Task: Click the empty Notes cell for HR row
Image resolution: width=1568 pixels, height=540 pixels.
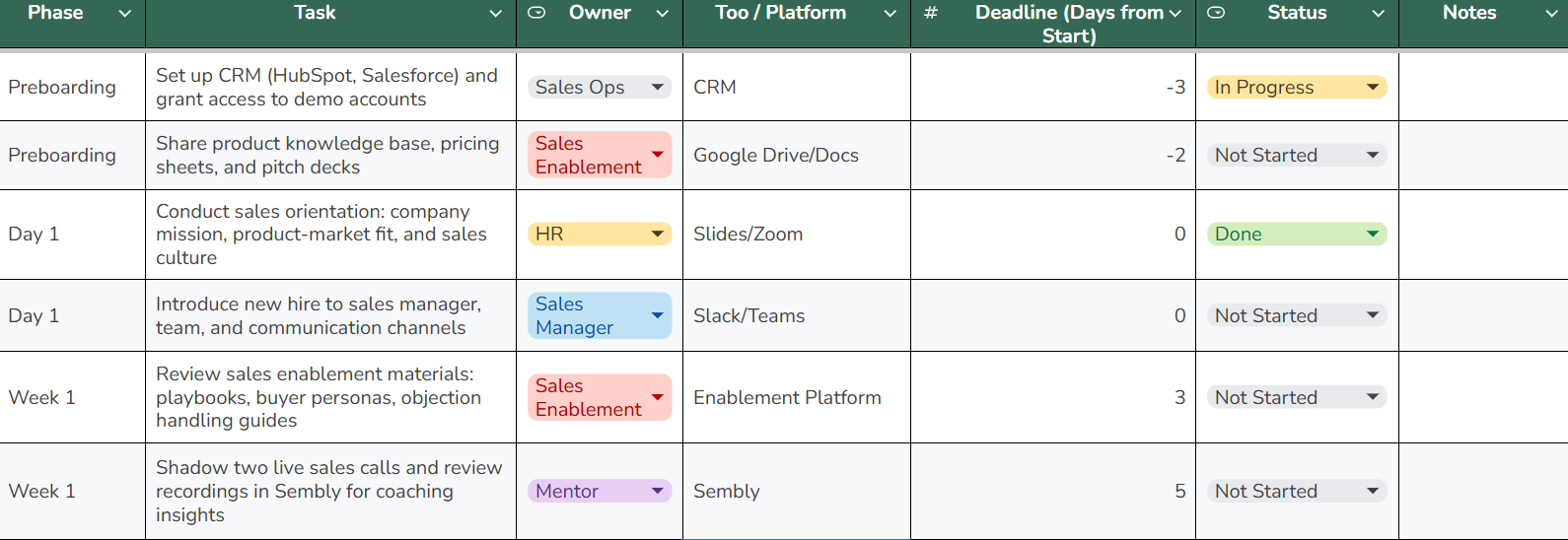Action: [x=1482, y=234]
